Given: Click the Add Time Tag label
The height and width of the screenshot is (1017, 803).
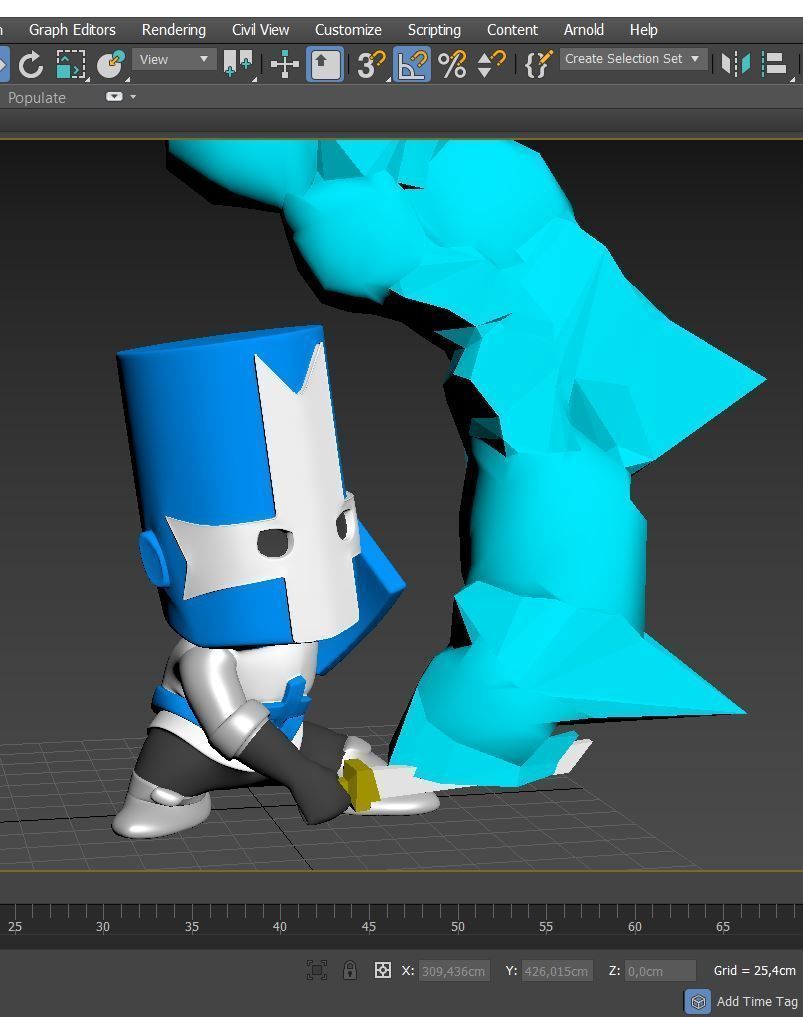Looking at the screenshot, I should (x=757, y=1001).
